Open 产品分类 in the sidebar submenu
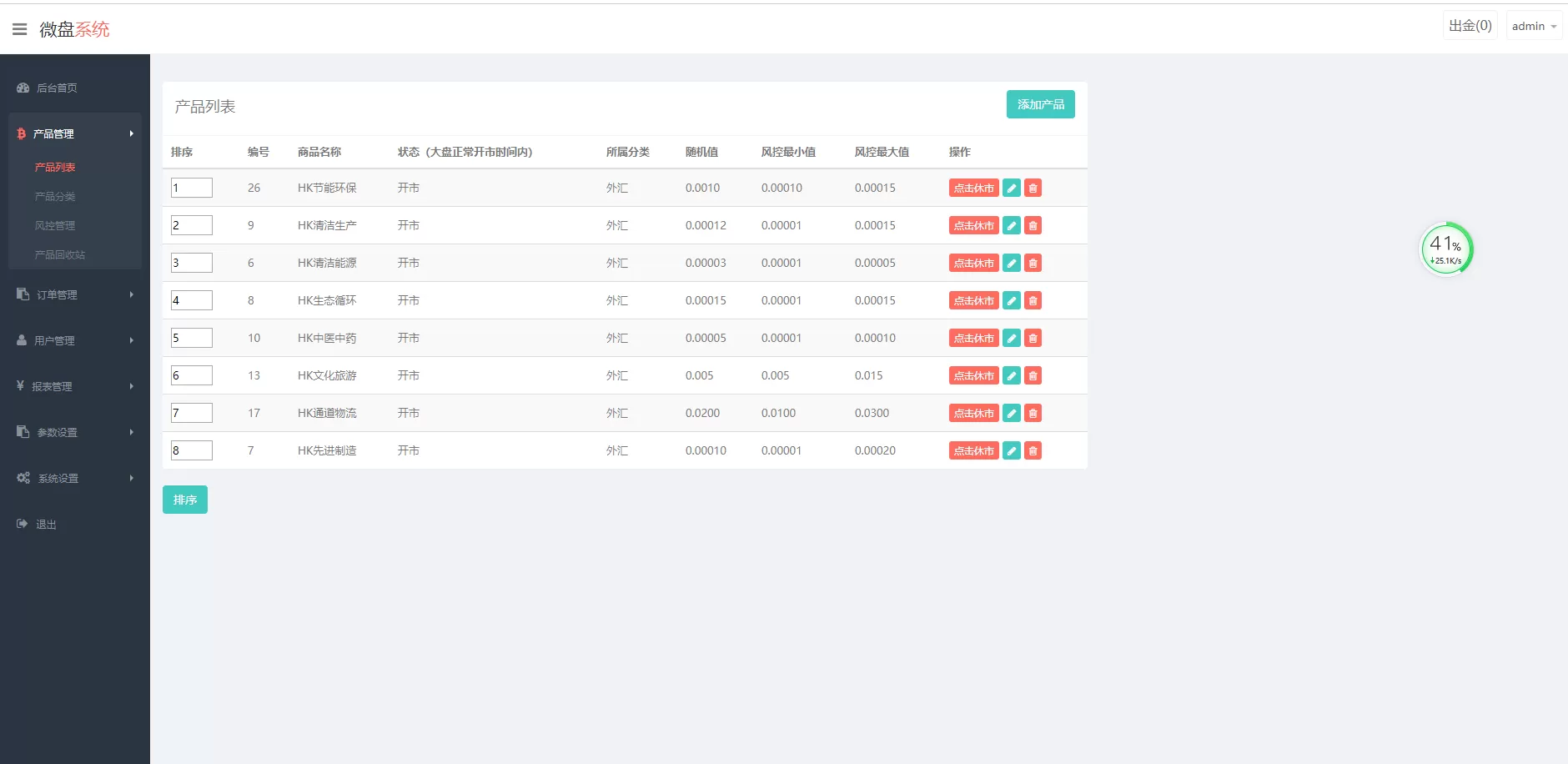Viewport: 1568px width, 764px height. pyautogui.click(x=55, y=197)
